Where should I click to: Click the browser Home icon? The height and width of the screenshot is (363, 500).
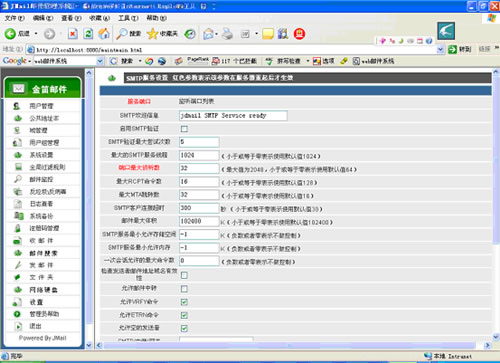point(104,33)
